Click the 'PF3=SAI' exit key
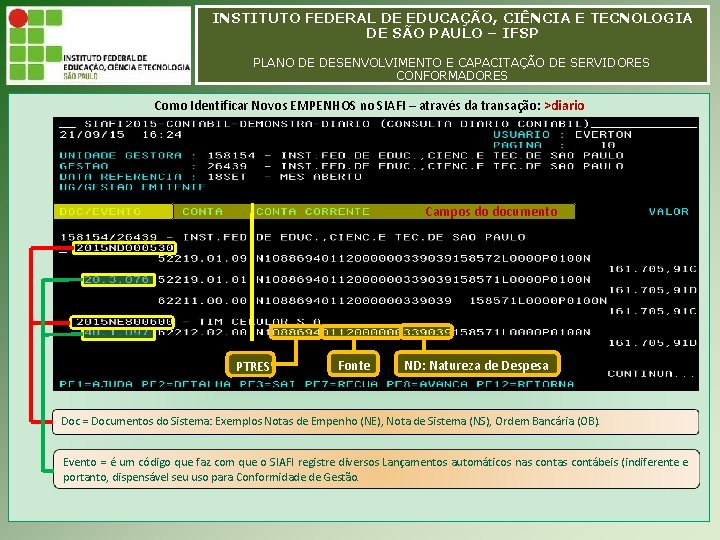720x540 pixels. point(267,384)
